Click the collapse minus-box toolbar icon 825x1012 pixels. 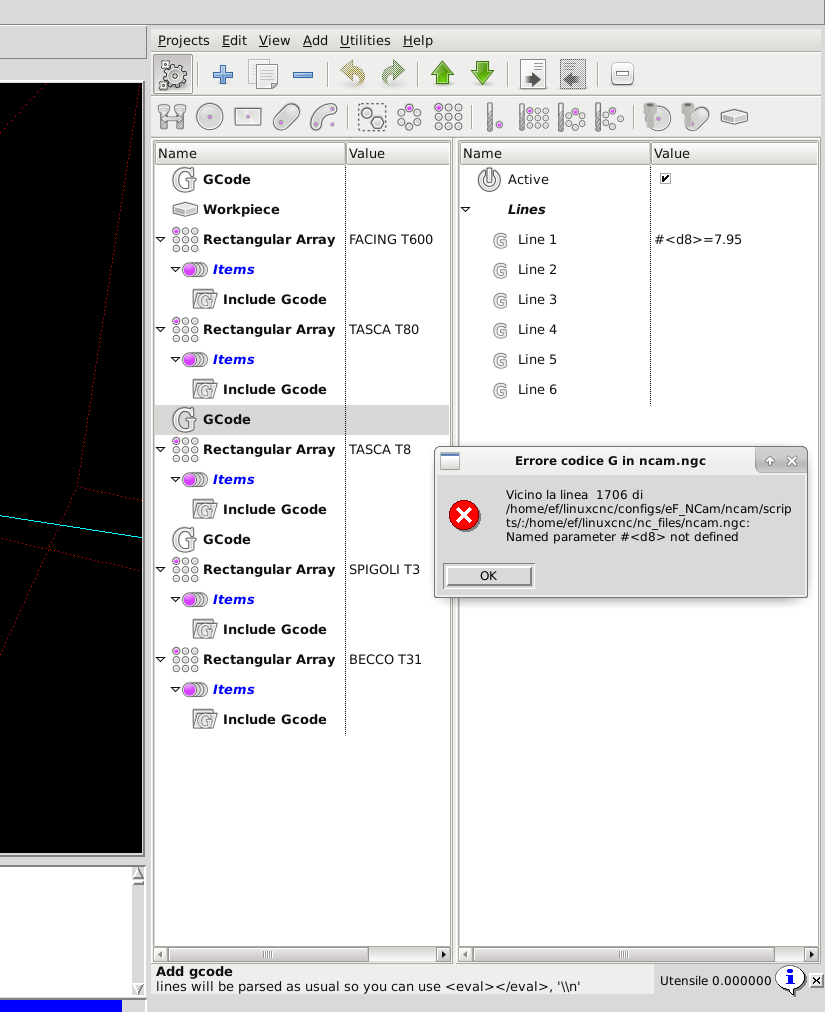tap(622, 74)
